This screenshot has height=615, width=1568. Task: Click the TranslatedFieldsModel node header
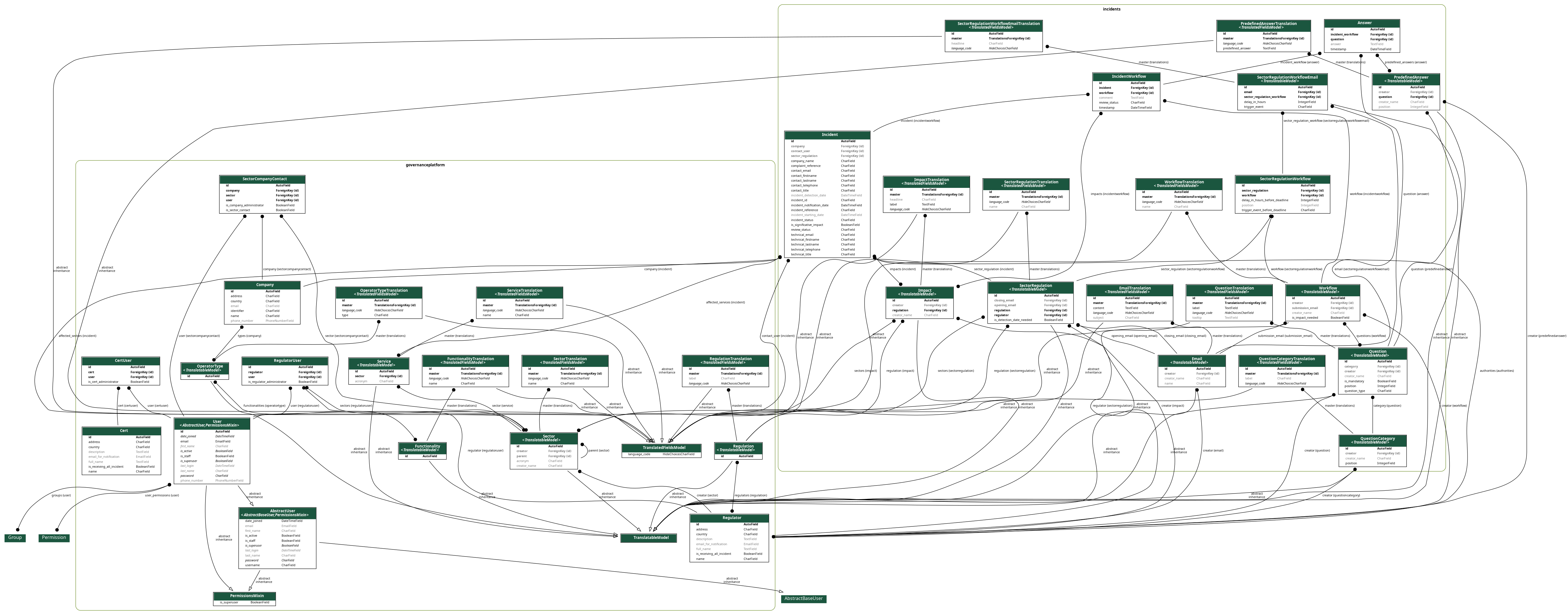(x=662, y=448)
